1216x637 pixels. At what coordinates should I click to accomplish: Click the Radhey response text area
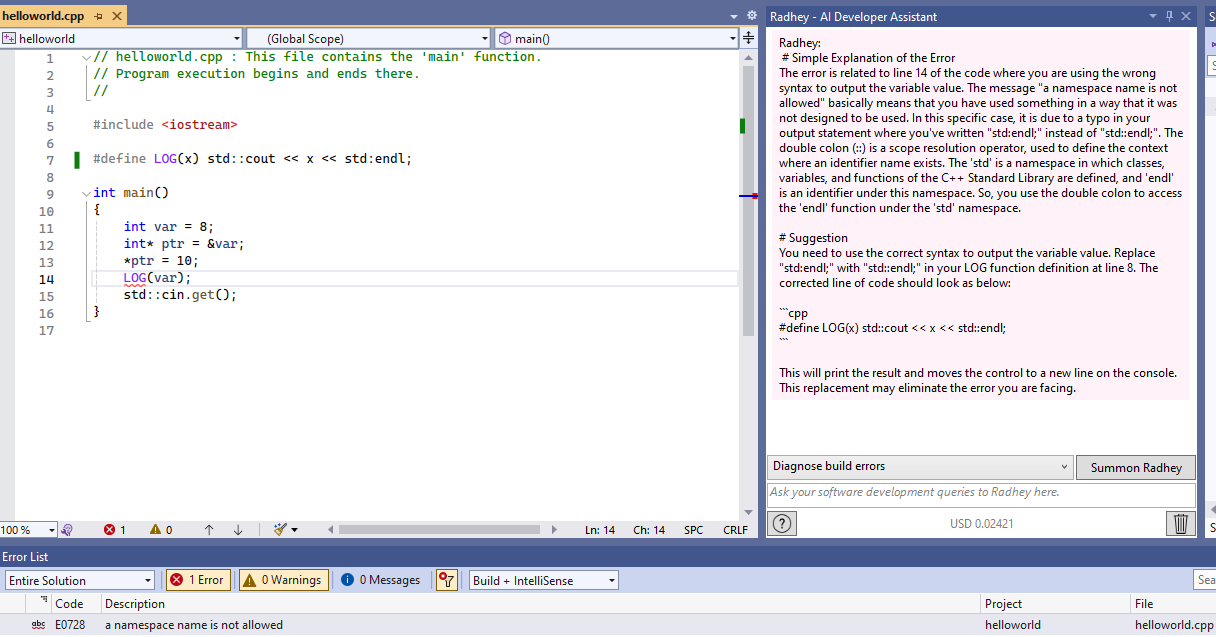981,215
